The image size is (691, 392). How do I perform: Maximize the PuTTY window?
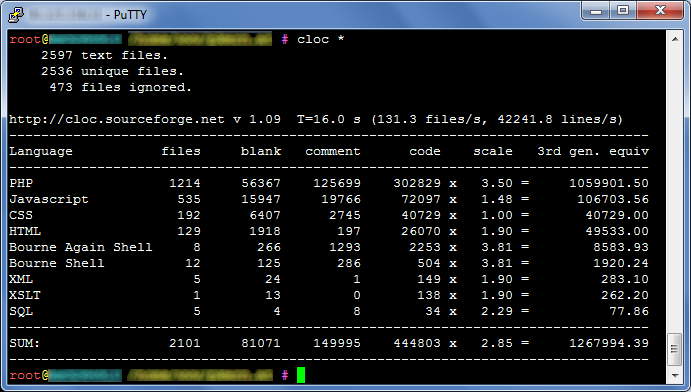click(x=623, y=11)
